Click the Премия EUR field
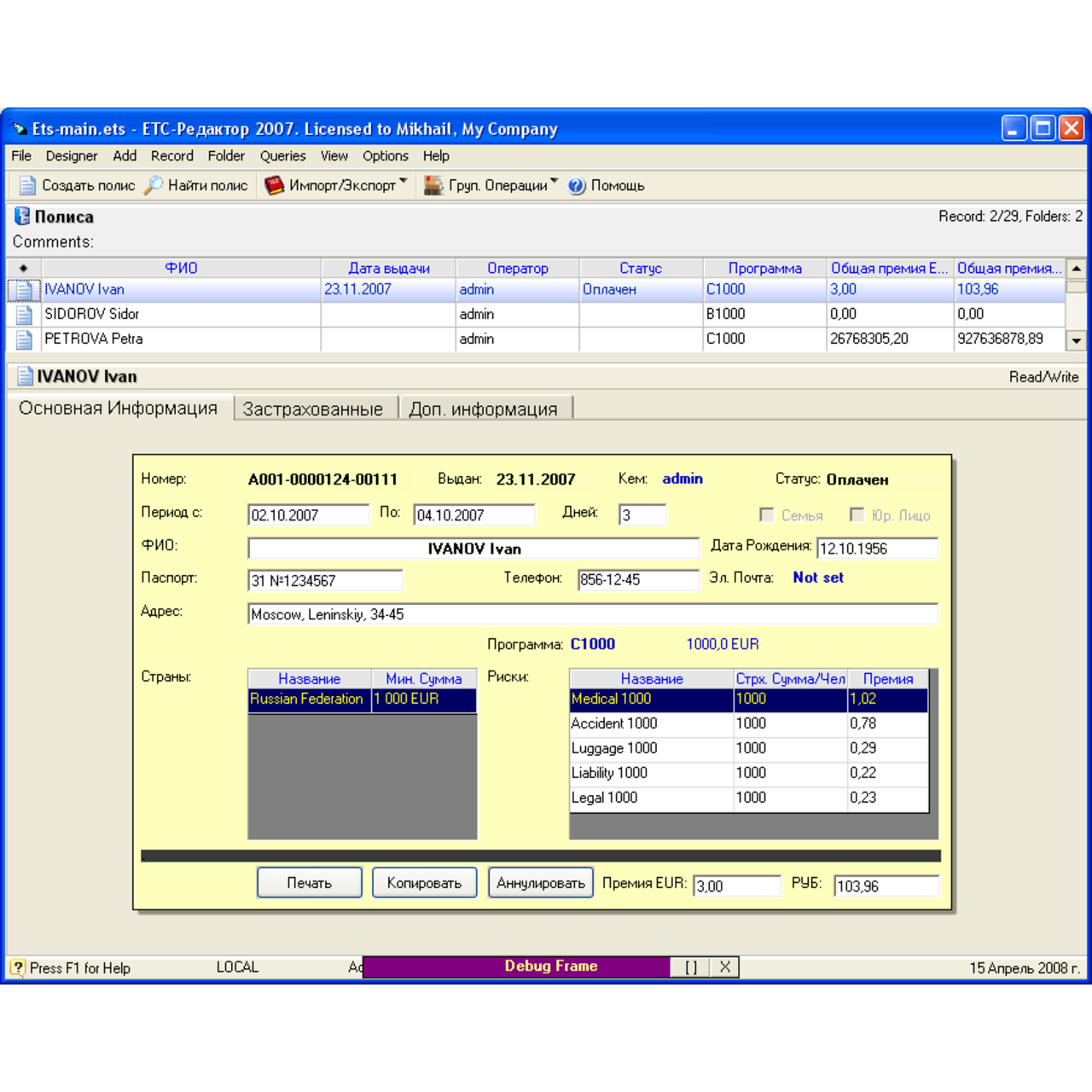 736,886
